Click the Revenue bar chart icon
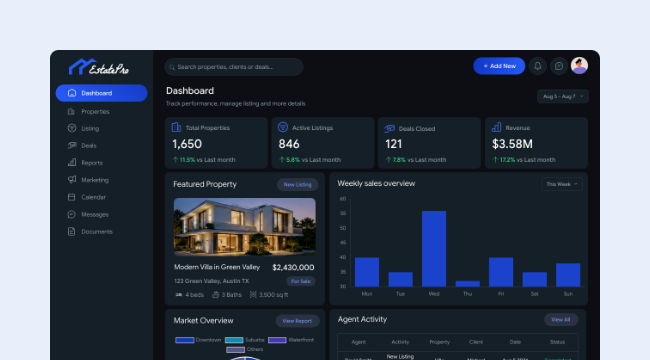Image resolution: width=650 pixels, height=360 pixels. coord(496,127)
